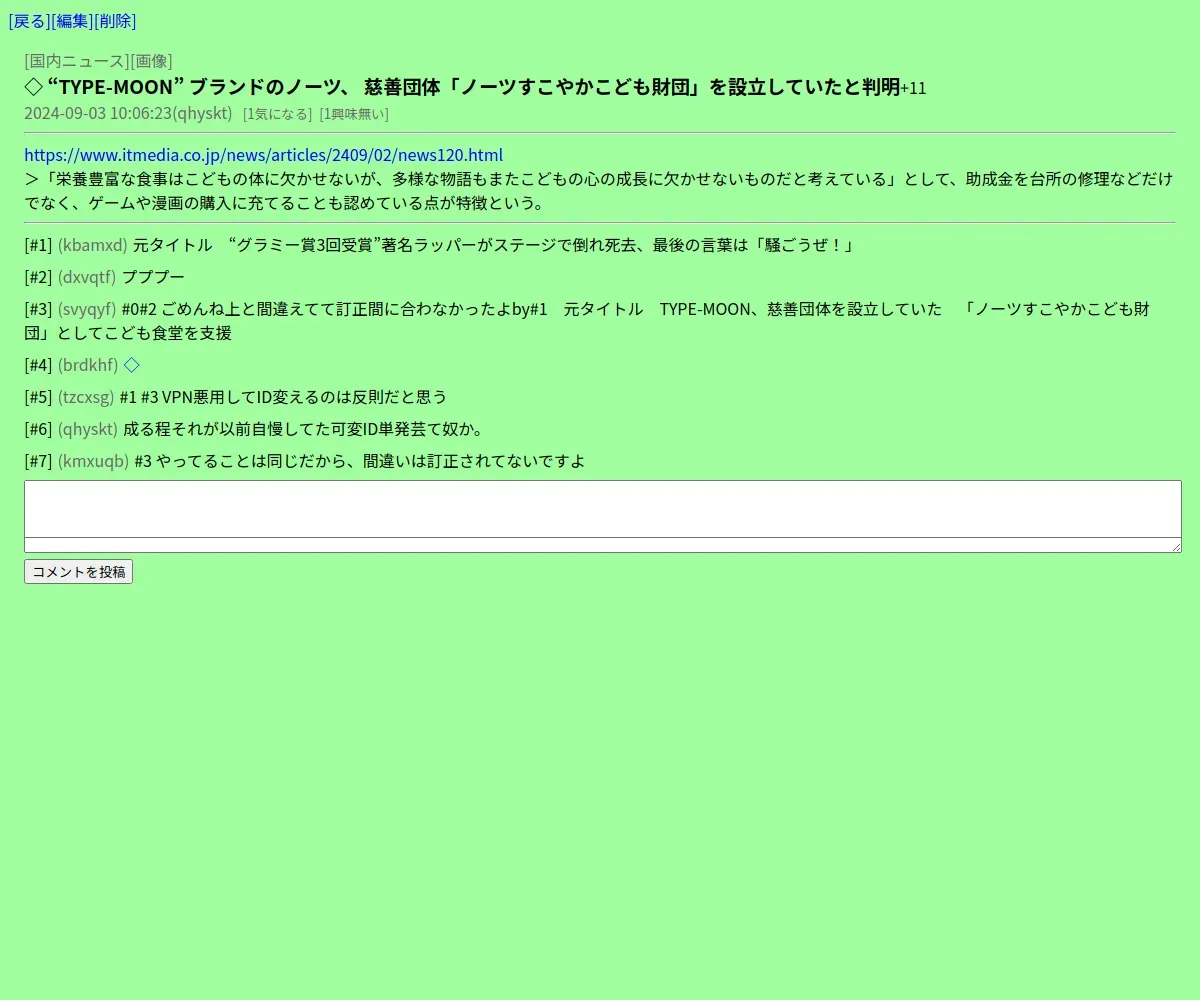Click comment text about グラミー賞3回受賞 rapper
The width and height of the screenshot is (1200, 1000).
pyautogui.click(x=494, y=245)
